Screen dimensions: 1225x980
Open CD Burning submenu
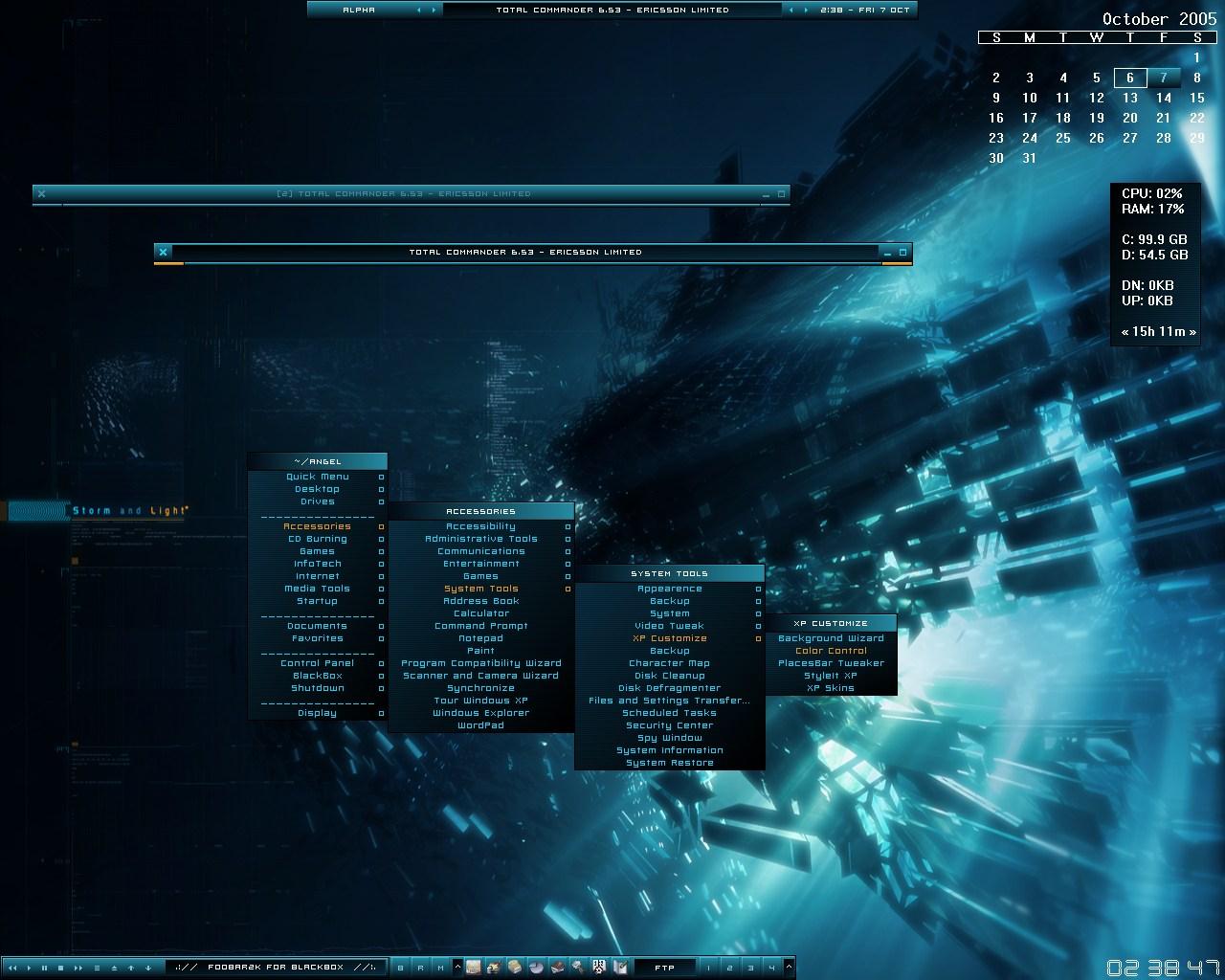(318, 539)
